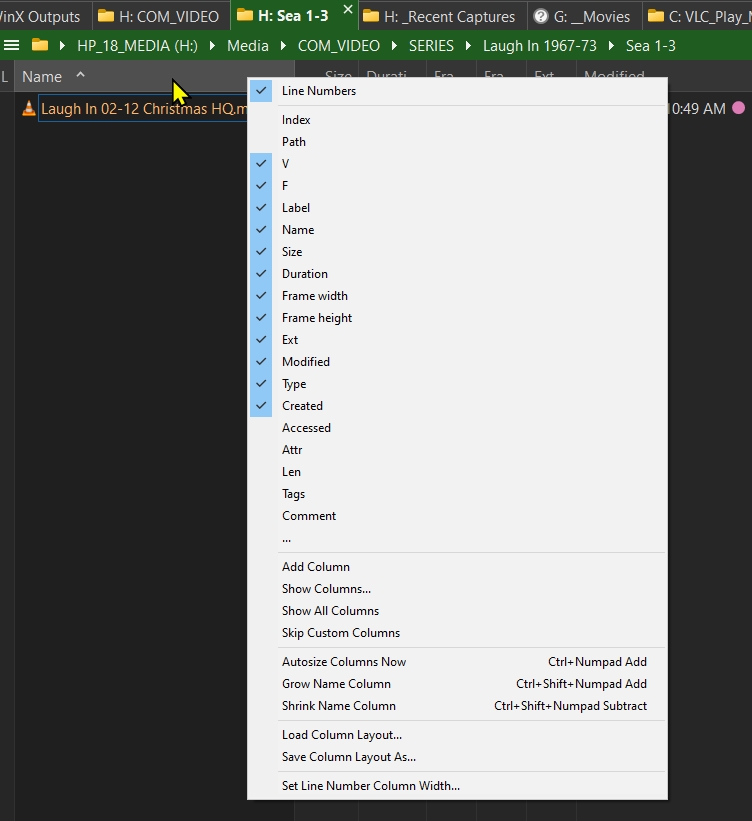752x821 pixels.
Task: Expand arrow before Laugh In 1967-73 breadcrumb
Action: point(469,46)
